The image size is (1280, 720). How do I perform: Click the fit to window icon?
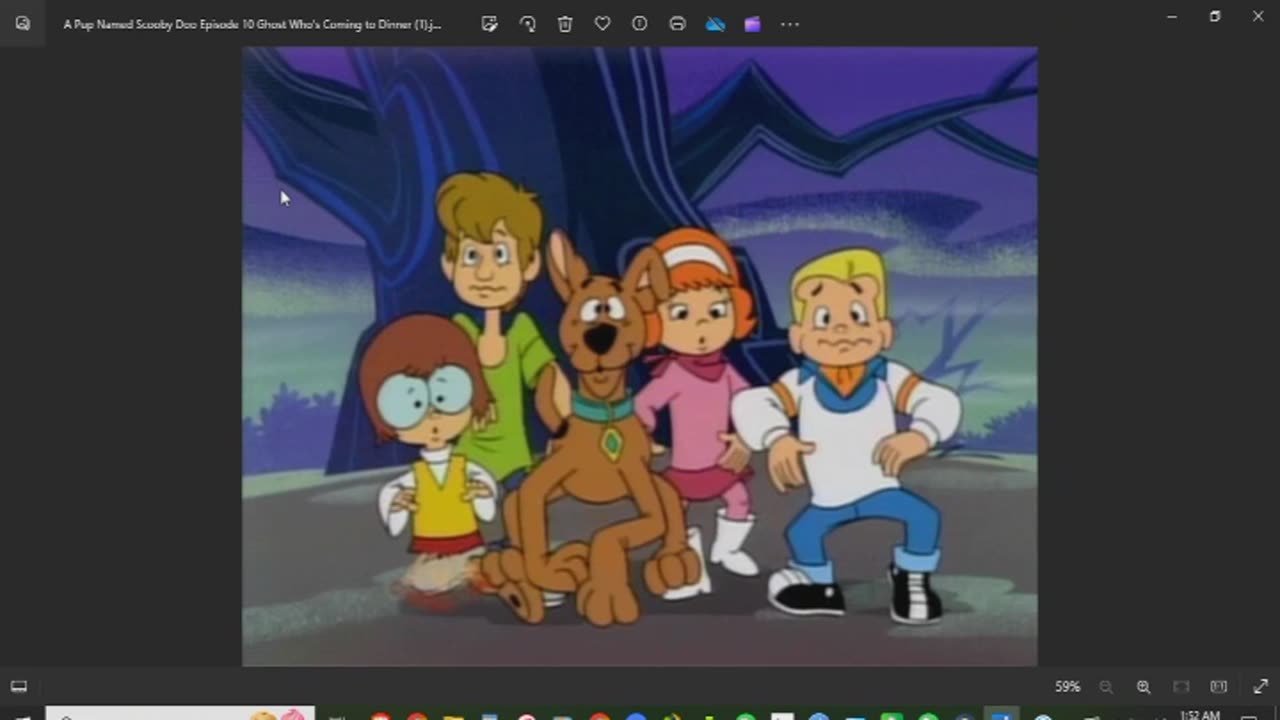1181,687
